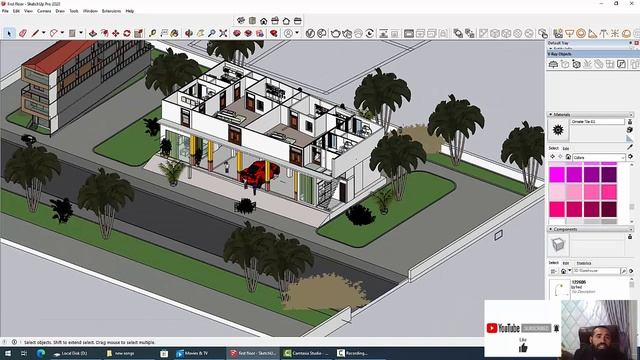
Task: Click the Zoom Extents icon
Action: pyautogui.click(x=223, y=33)
